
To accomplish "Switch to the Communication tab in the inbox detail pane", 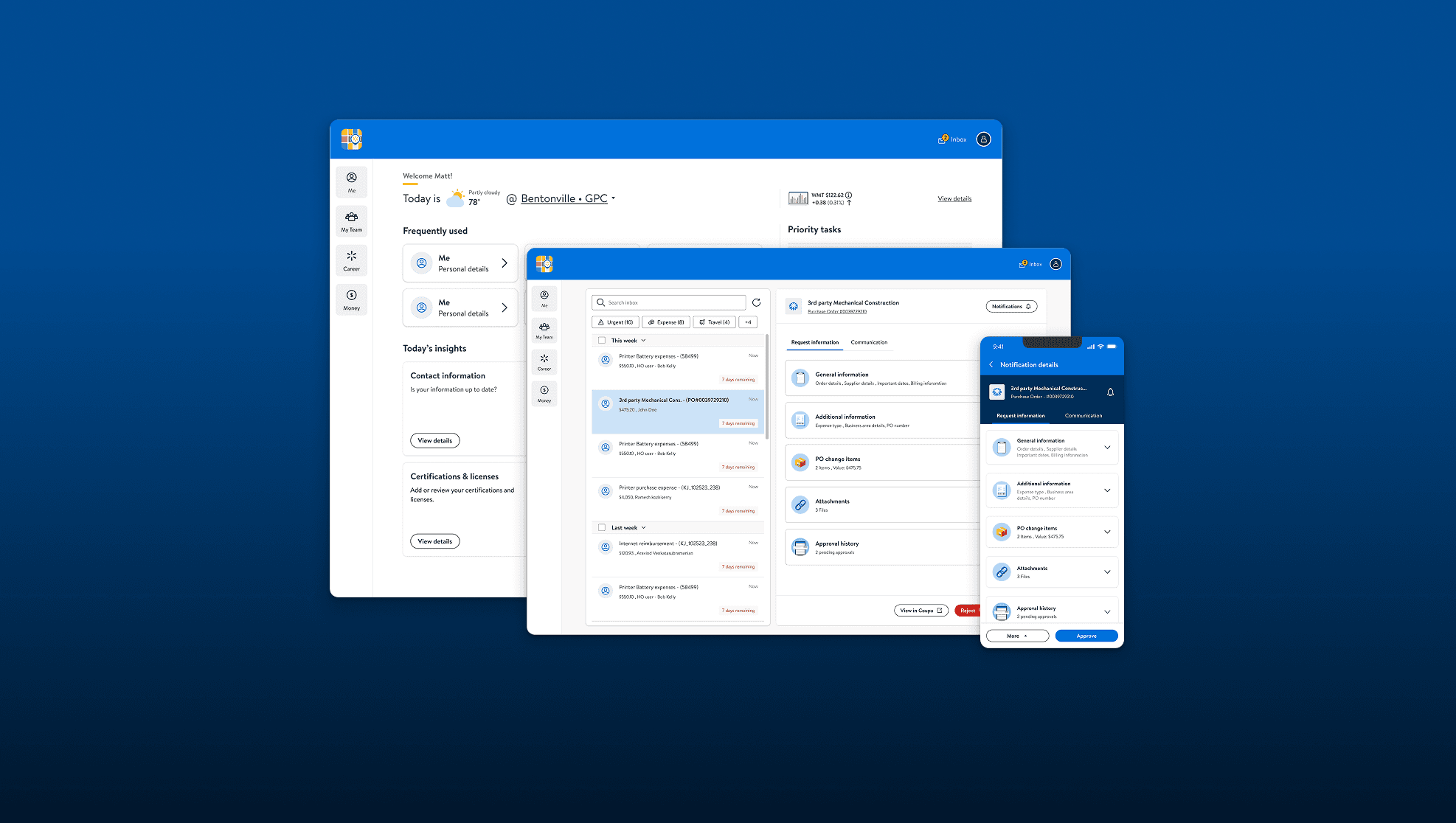I will tap(869, 342).
